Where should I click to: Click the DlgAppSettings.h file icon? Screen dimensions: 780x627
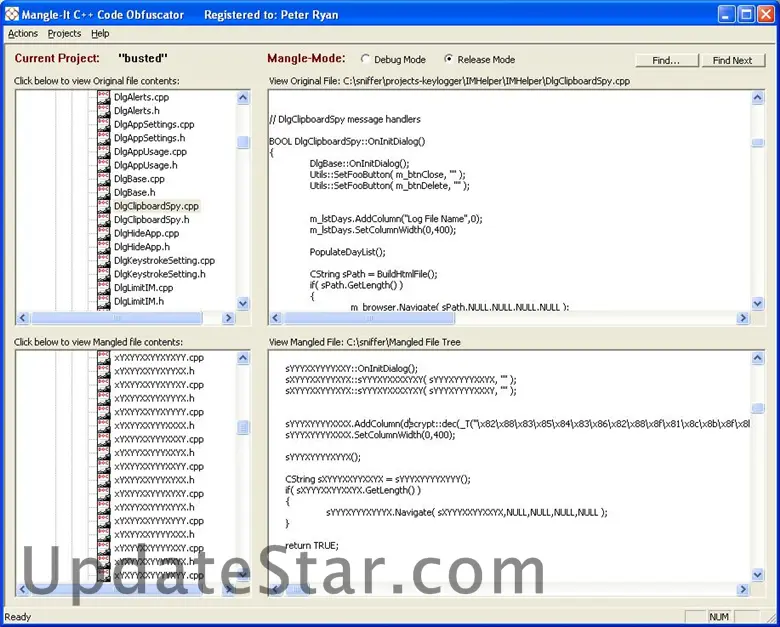tap(103, 138)
